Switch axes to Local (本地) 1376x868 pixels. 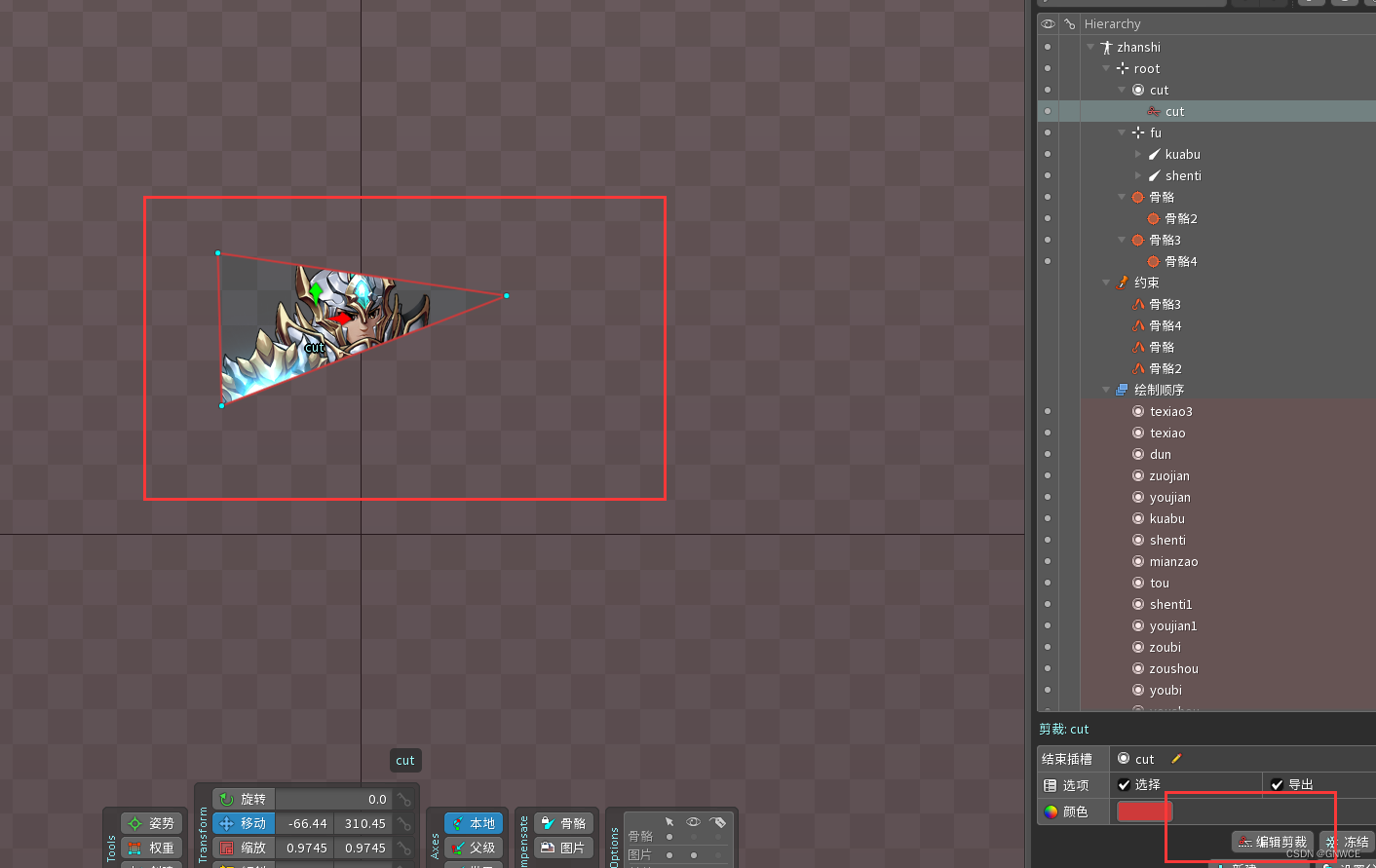click(x=474, y=823)
